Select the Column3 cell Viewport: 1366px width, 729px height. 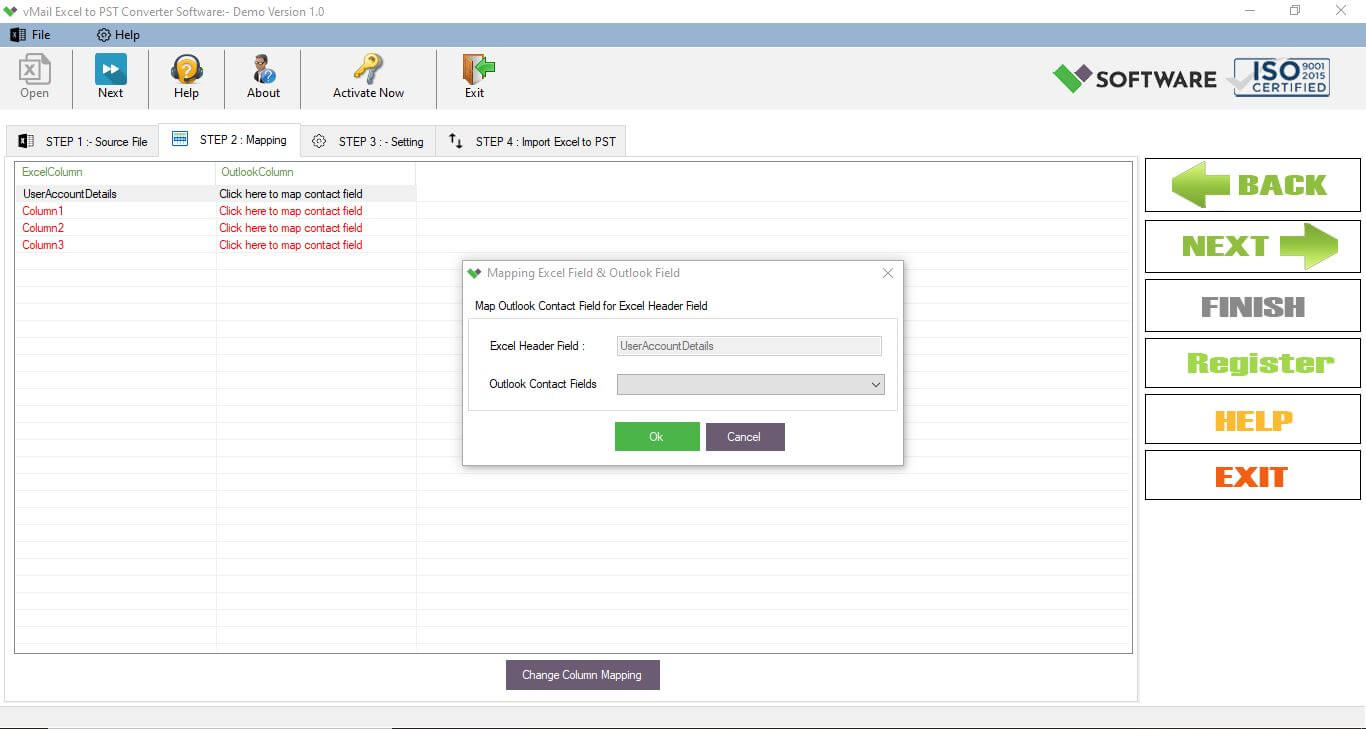pos(116,245)
